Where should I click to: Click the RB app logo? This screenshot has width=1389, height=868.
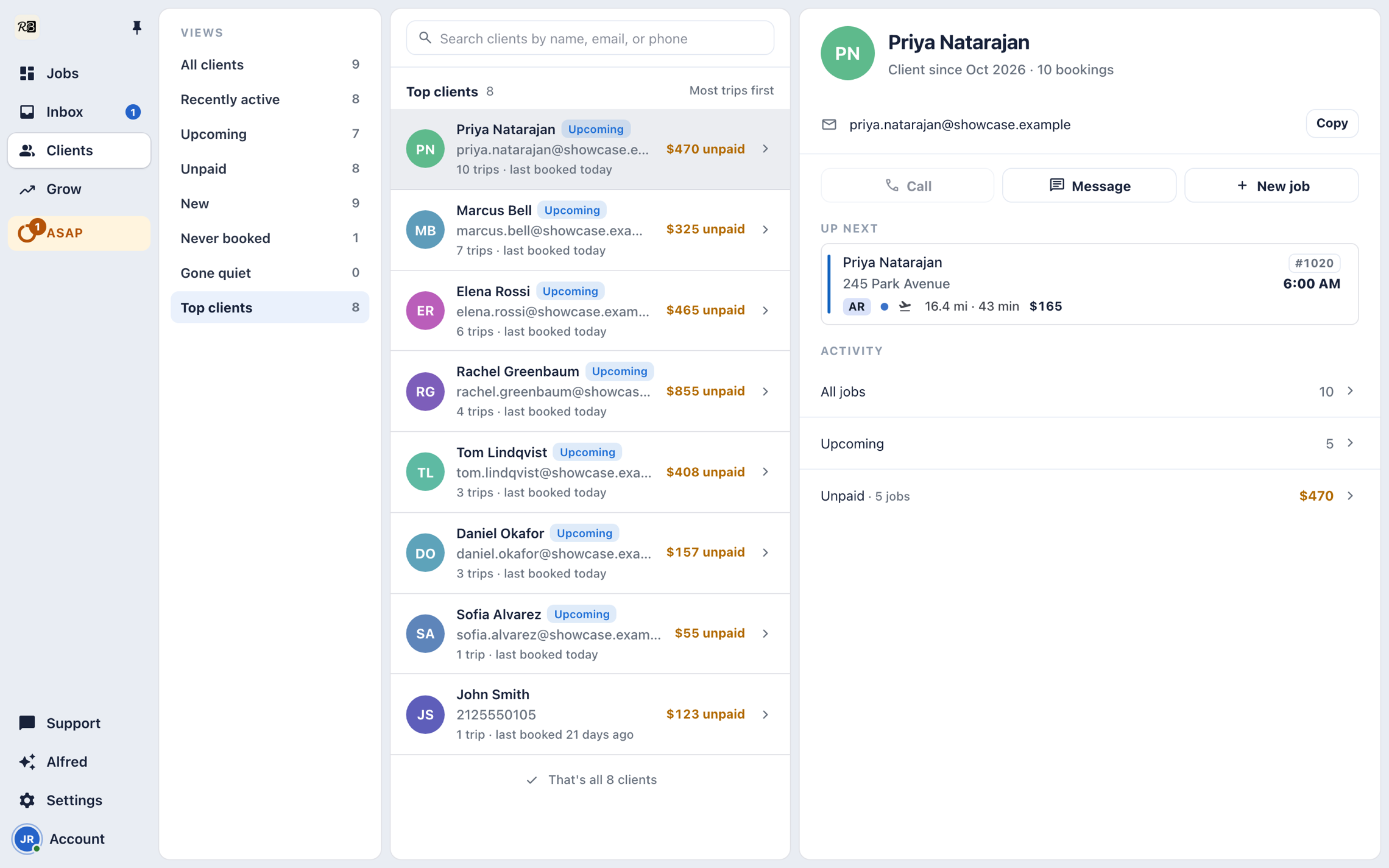[27, 27]
